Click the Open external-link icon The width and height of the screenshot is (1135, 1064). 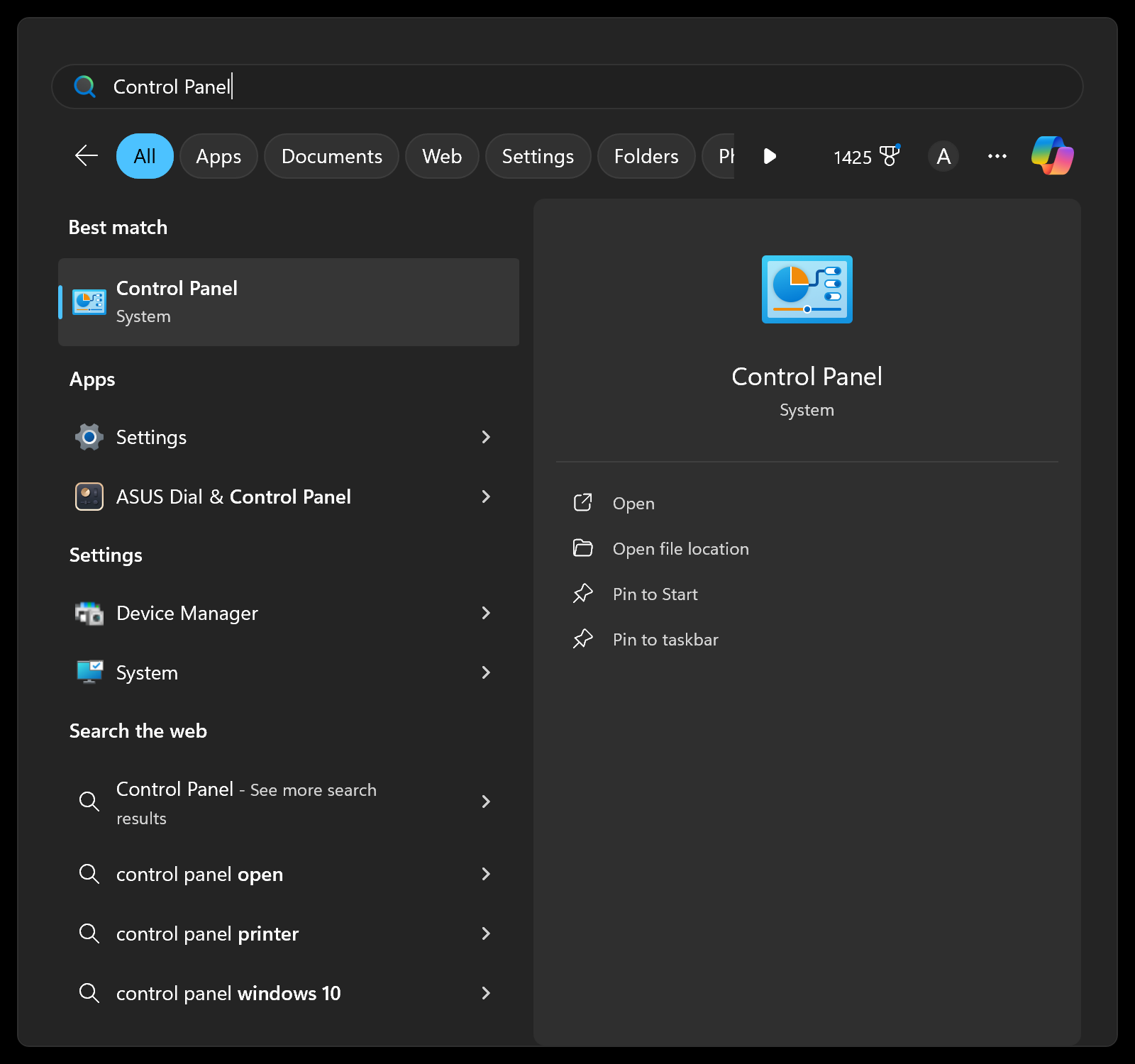pyautogui.click(x=583, y=503)
